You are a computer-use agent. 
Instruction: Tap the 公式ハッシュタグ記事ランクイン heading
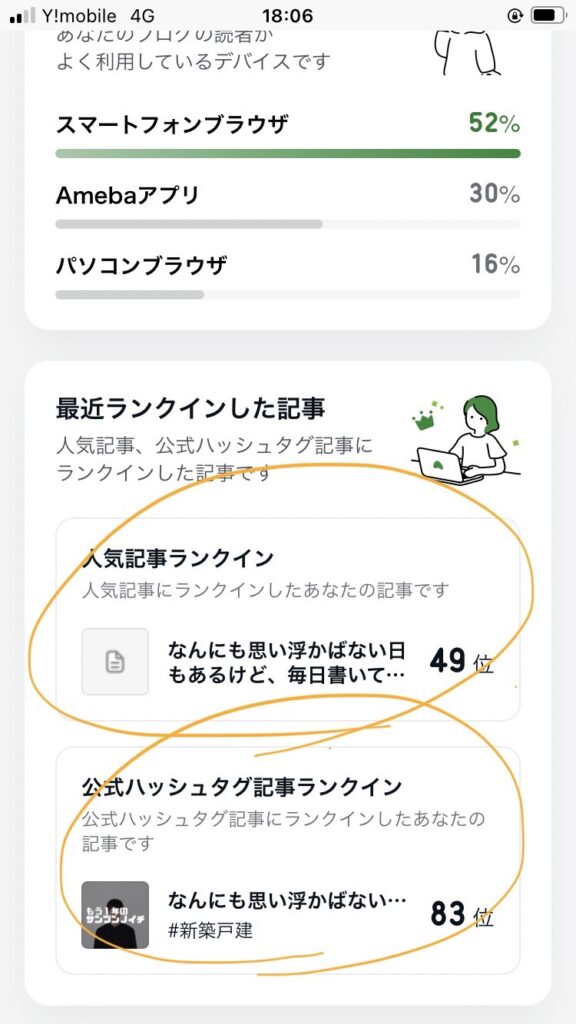(242, 788)
